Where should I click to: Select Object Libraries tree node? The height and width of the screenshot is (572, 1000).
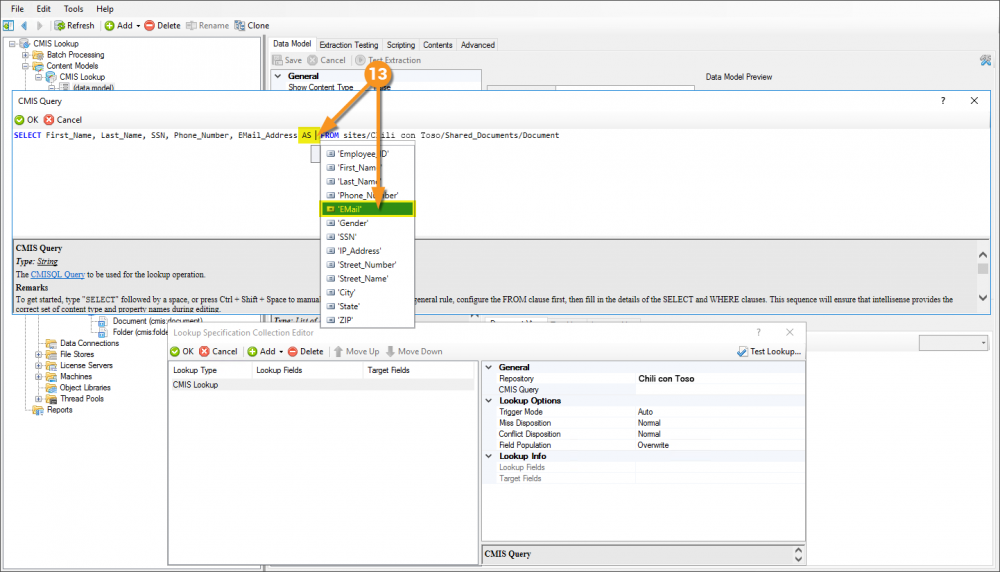pos(85,388)
